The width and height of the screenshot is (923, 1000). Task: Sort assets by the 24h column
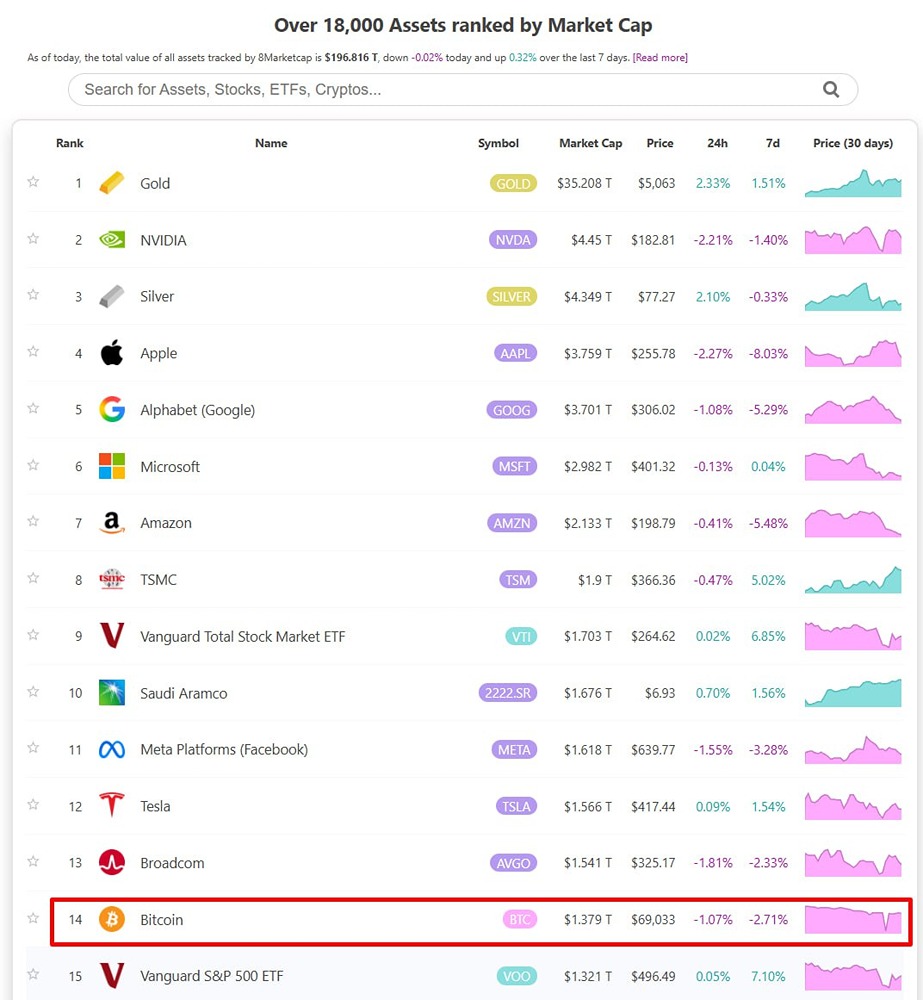[x=717, y=143]
